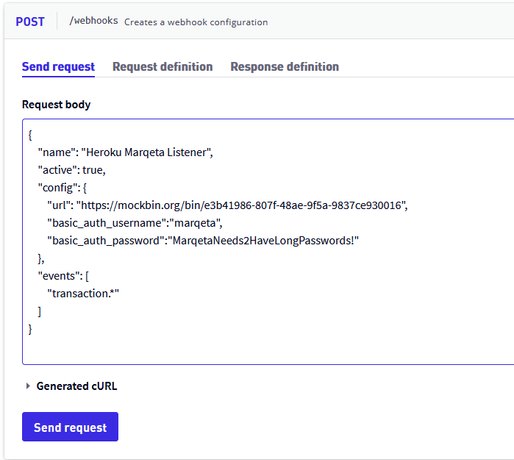Click the /webhooks endpoint path
Image resolution: width=514 pixels, height=460 pixels.
point(94,21)
